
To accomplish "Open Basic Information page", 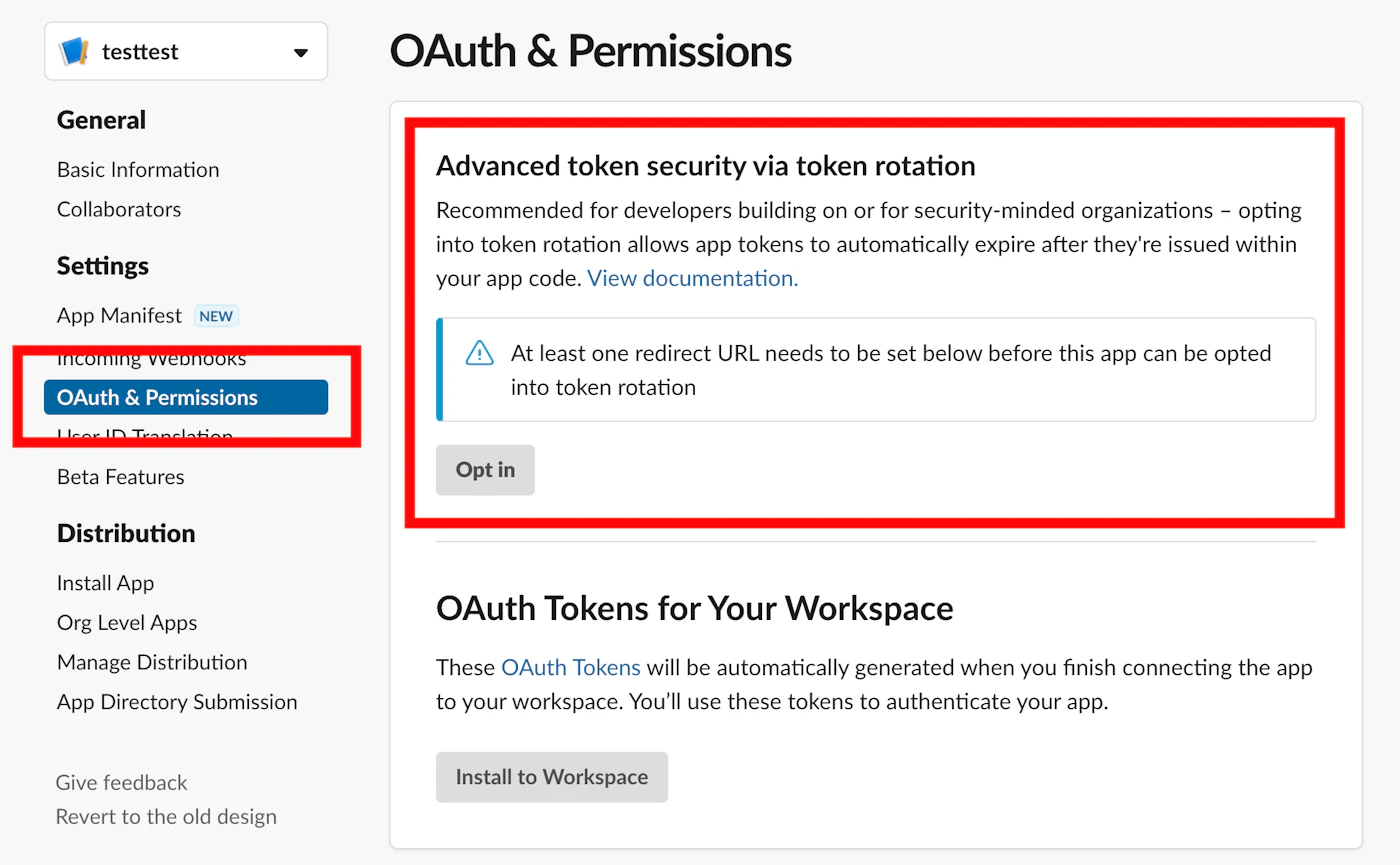I will click(x=138, y=170).
